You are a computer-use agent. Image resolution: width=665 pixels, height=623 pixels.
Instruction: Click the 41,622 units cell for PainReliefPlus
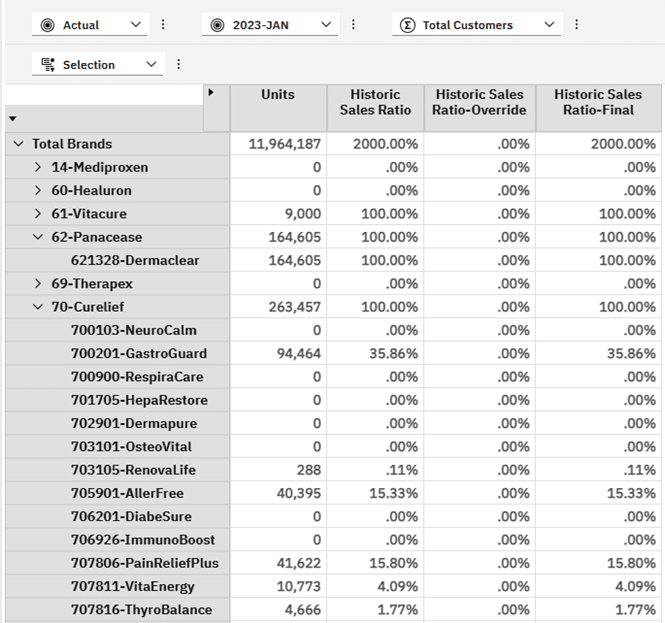click(x=278, y=563)
